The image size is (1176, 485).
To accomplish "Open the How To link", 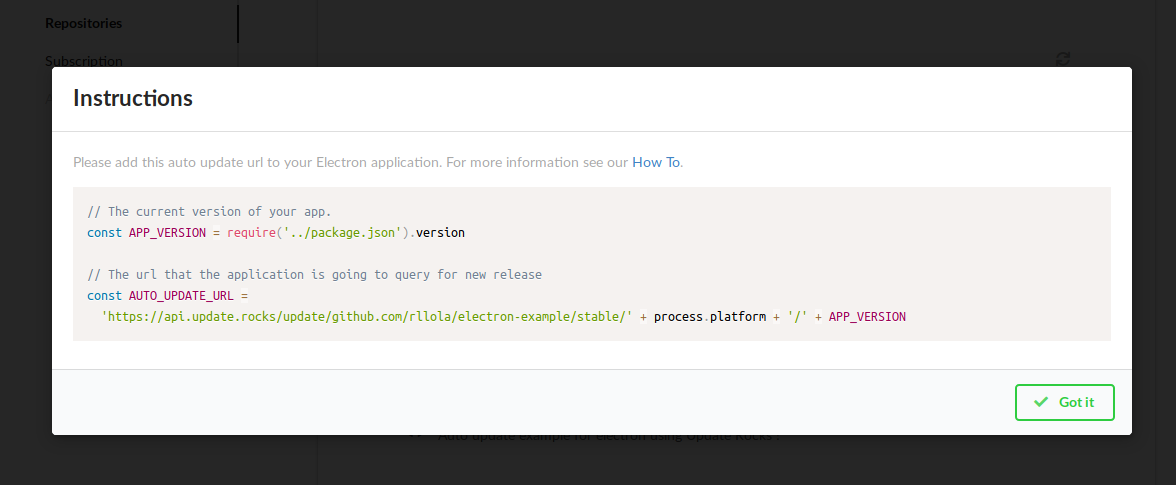I will [x=656, y=162].
